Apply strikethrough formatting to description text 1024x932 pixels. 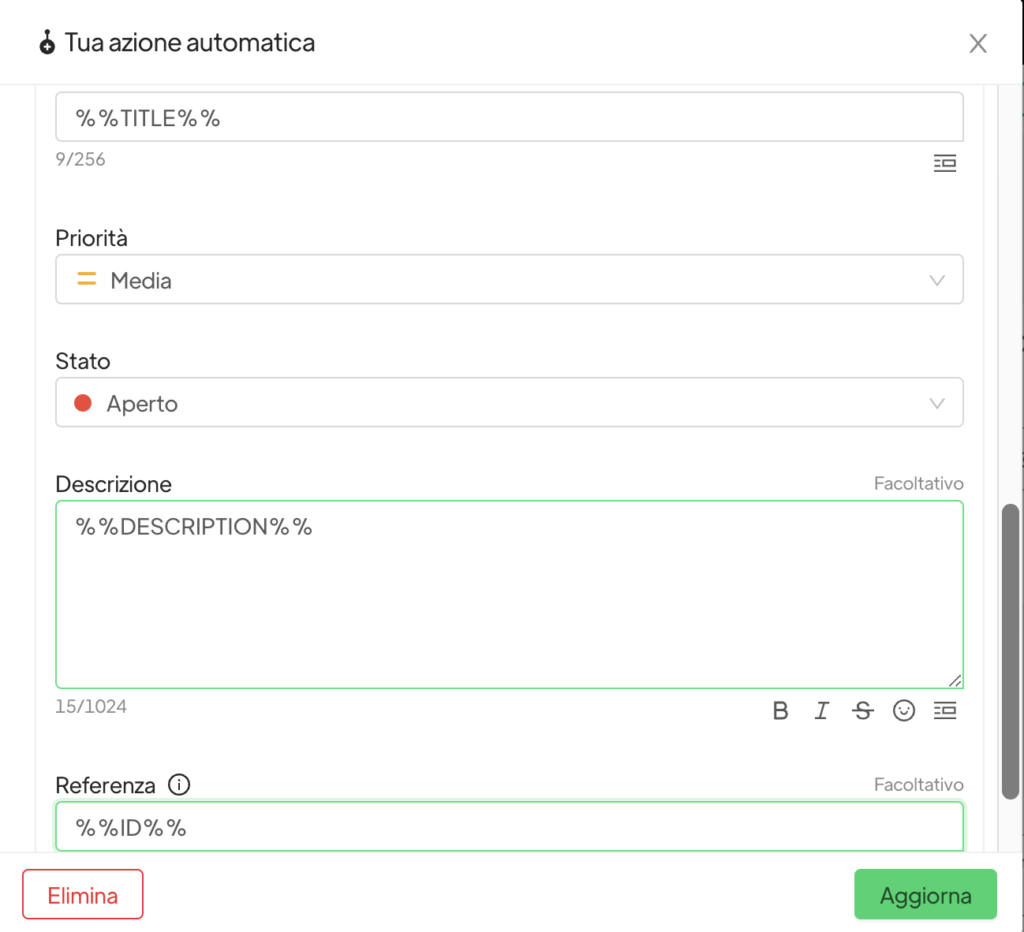click(862, 711)
